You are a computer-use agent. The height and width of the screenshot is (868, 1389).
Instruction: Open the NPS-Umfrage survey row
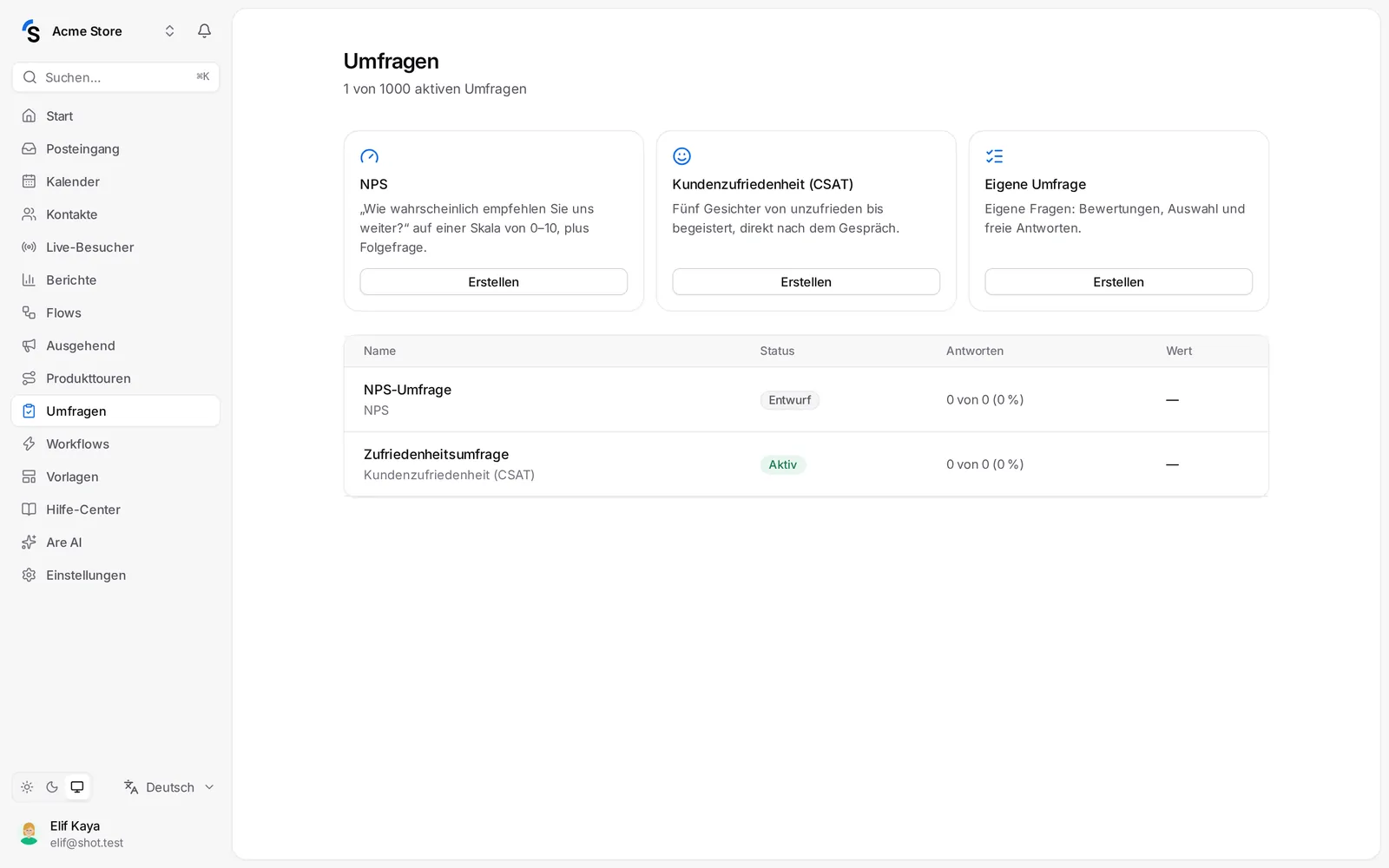click(x=806, y=400)
